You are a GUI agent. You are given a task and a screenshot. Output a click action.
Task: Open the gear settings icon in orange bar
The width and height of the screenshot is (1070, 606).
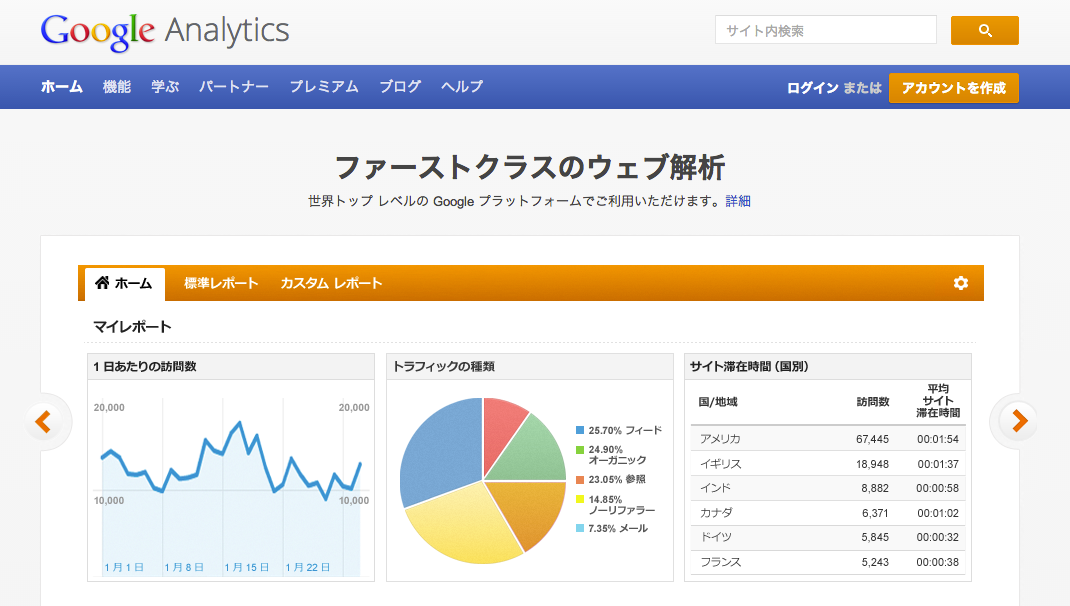click(961, 283)
